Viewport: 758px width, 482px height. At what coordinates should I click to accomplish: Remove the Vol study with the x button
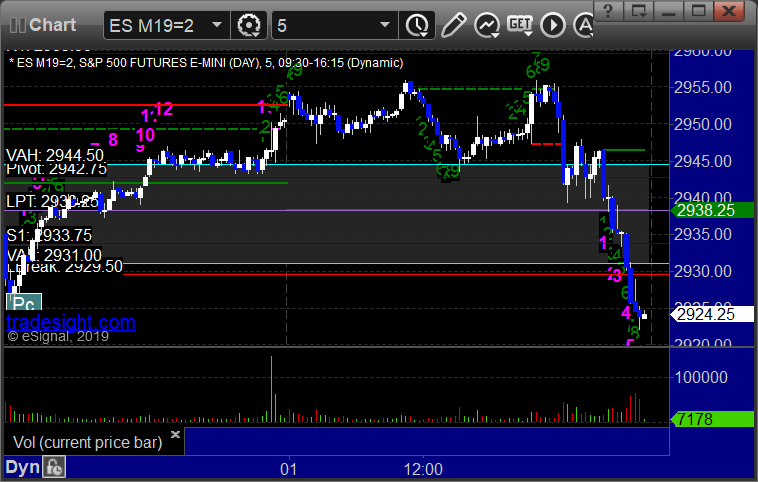pos(175,434)
